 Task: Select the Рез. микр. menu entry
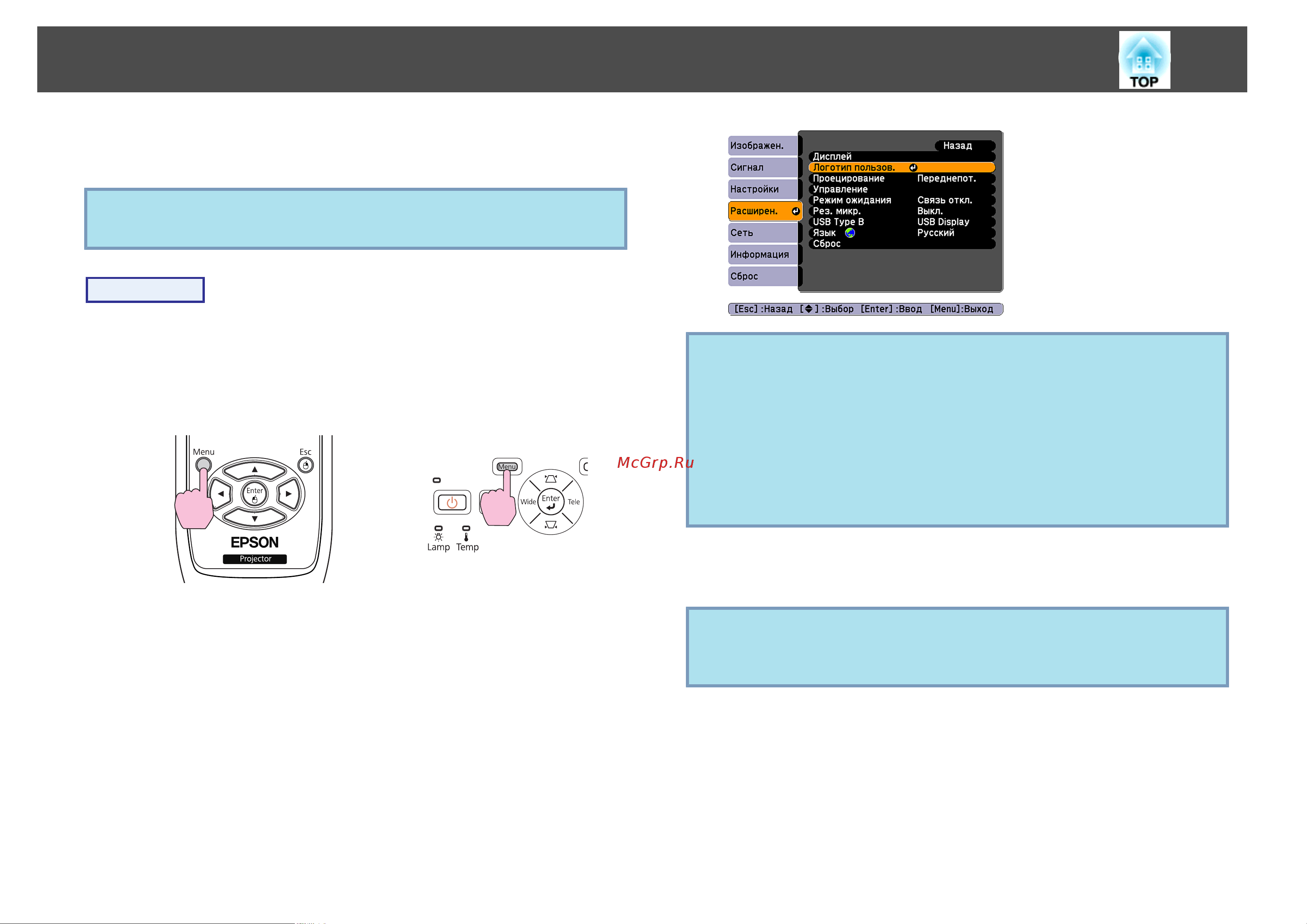point(902,211)
